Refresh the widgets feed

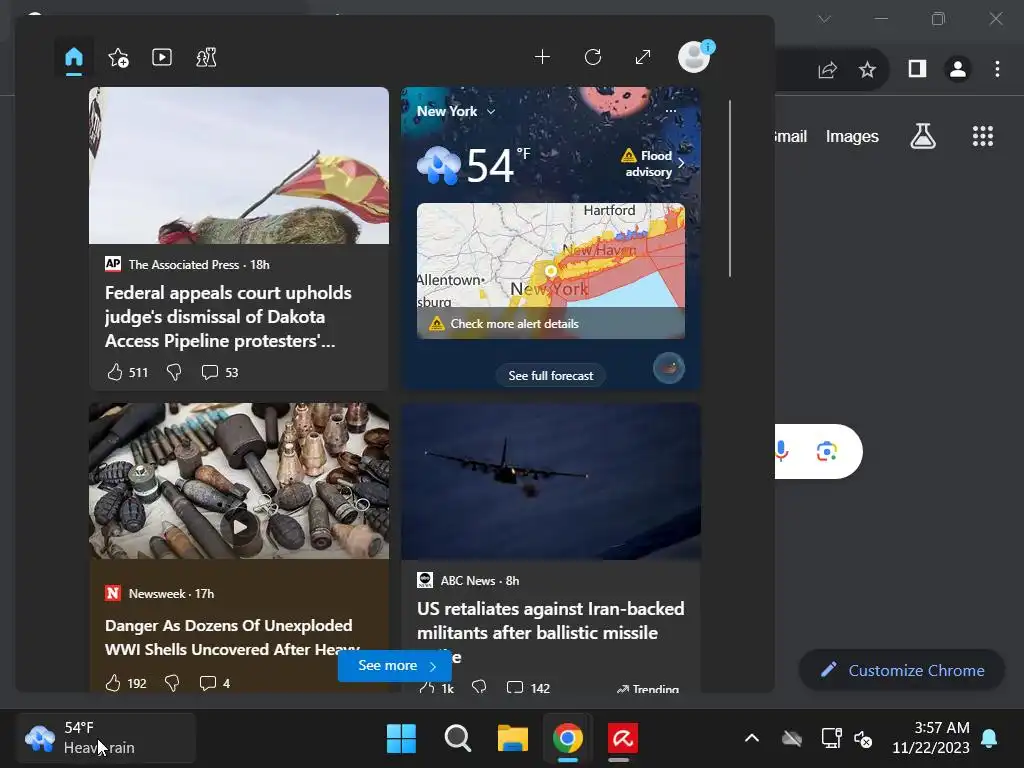(x=592, y=57)
